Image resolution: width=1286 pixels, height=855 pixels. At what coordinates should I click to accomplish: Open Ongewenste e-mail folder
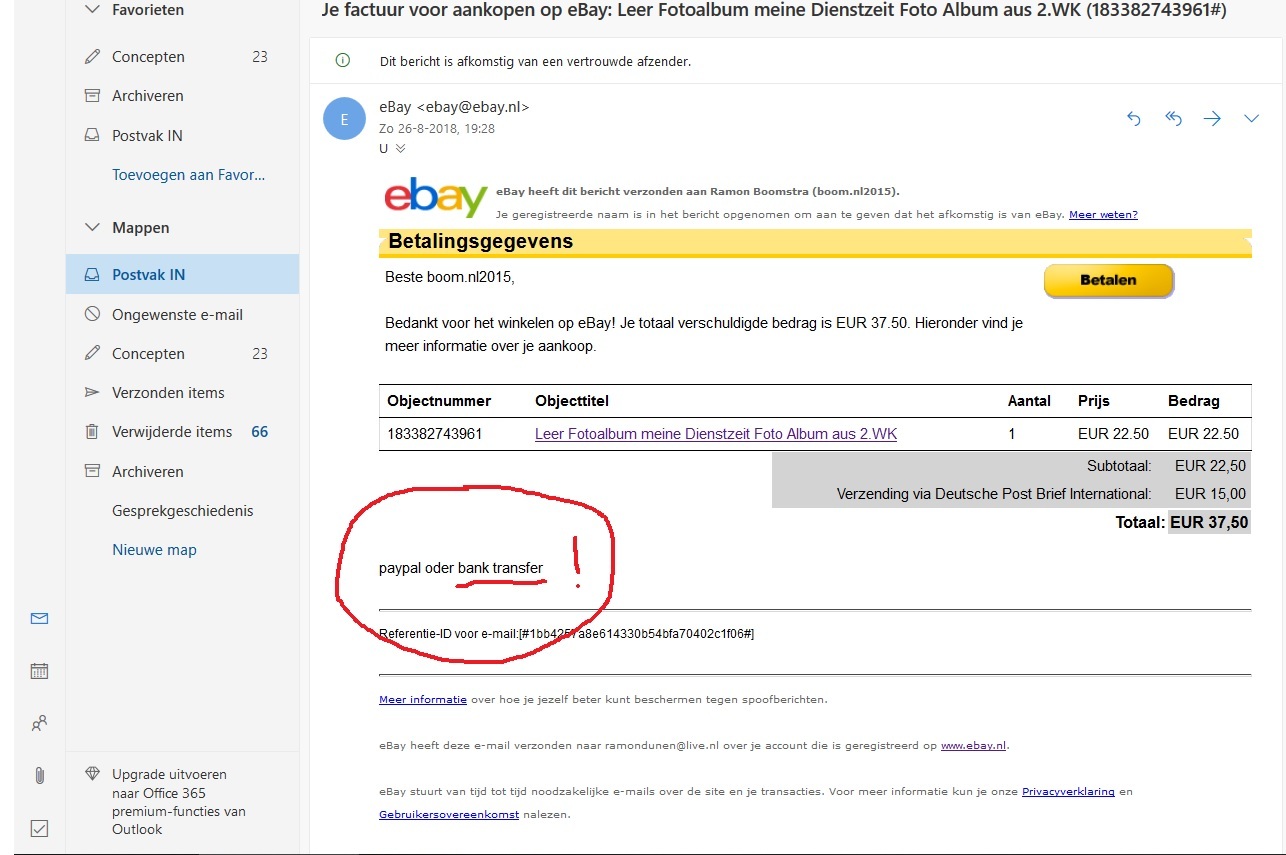tap(177, 314)
